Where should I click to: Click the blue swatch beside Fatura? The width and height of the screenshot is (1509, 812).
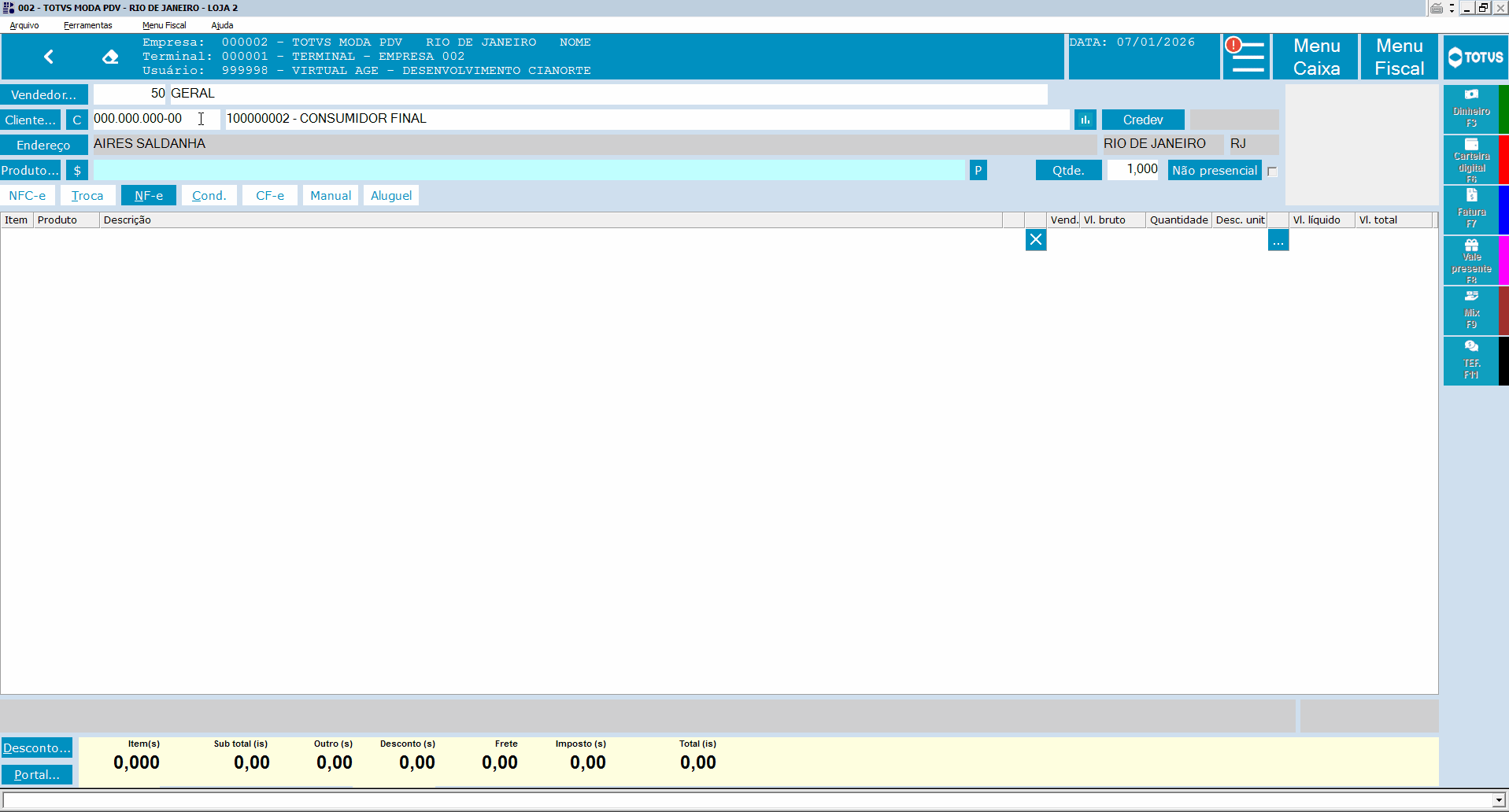[1503, 210]
